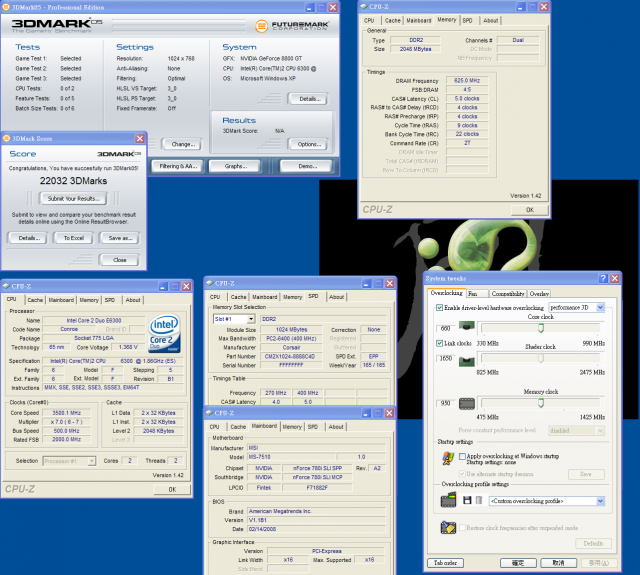This screenshot has width=640, height=575.
Task: Close the 3DMark Score dialog with Close button
Action: [x=120, y=260]
